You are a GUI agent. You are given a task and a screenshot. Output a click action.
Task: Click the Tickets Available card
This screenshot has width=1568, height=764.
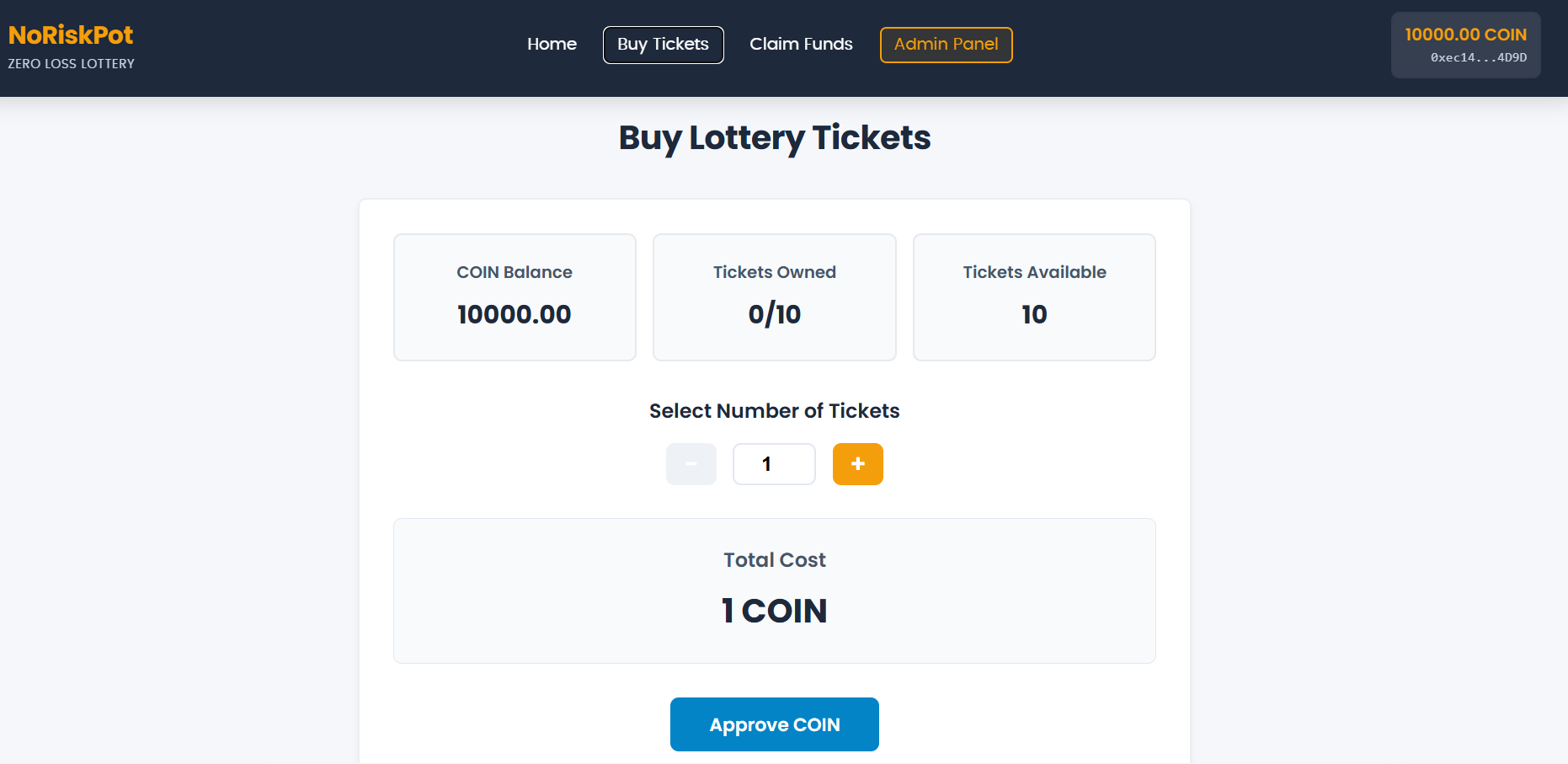pos(1034,297)
